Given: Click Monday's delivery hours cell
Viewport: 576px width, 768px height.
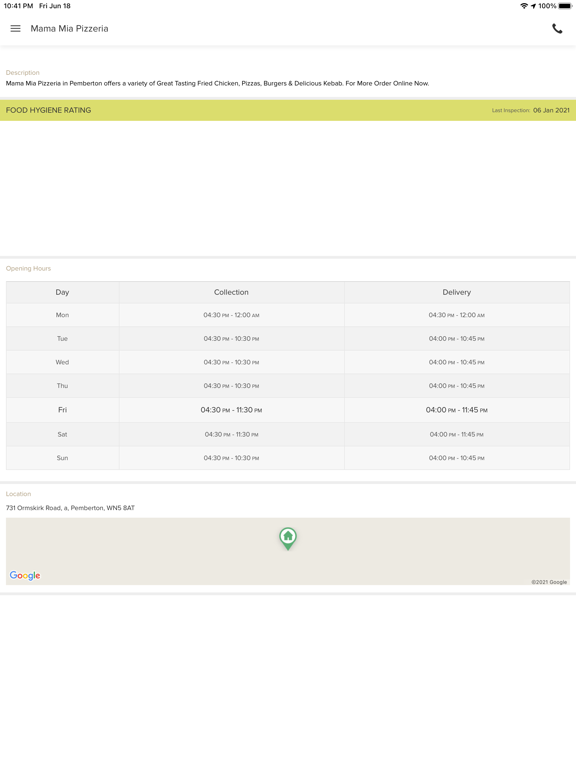Looking at the screenshot, I should pyautogui.click(x=456, y=315).
